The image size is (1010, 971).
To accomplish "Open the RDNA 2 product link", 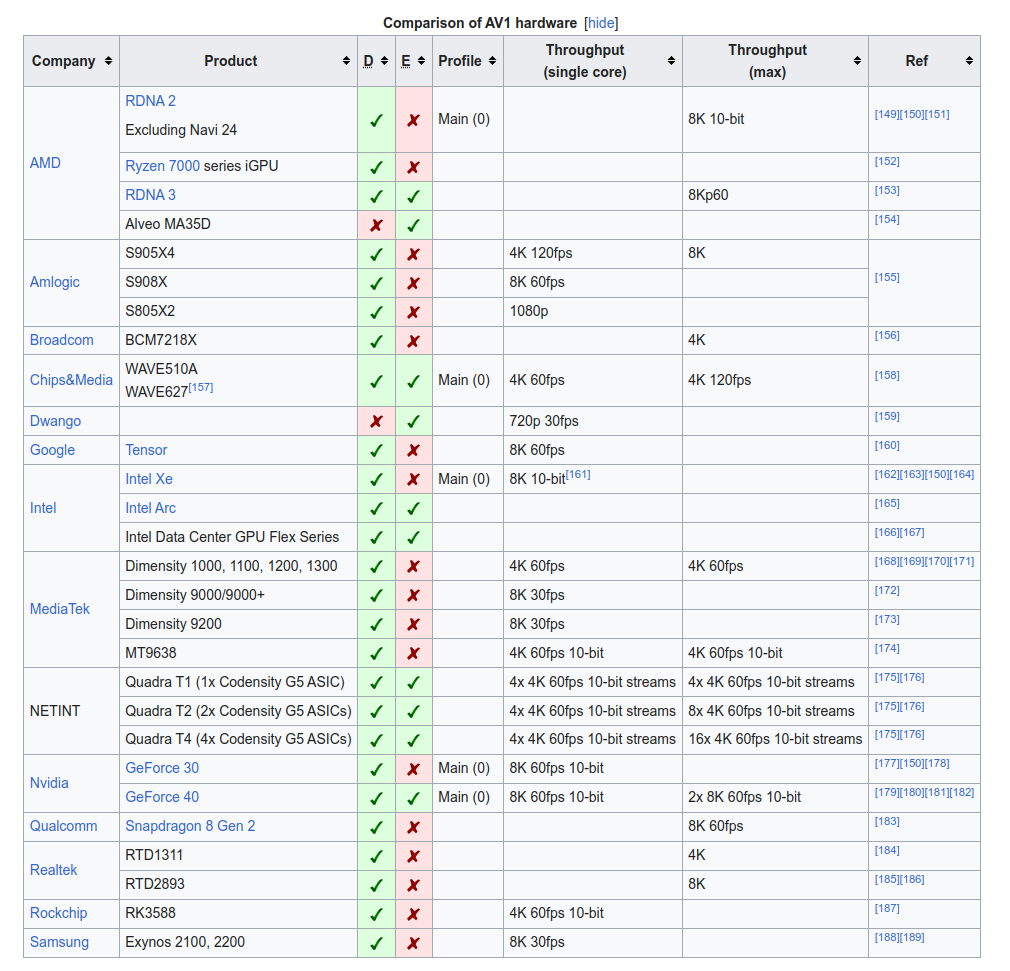I will (150, 101).
